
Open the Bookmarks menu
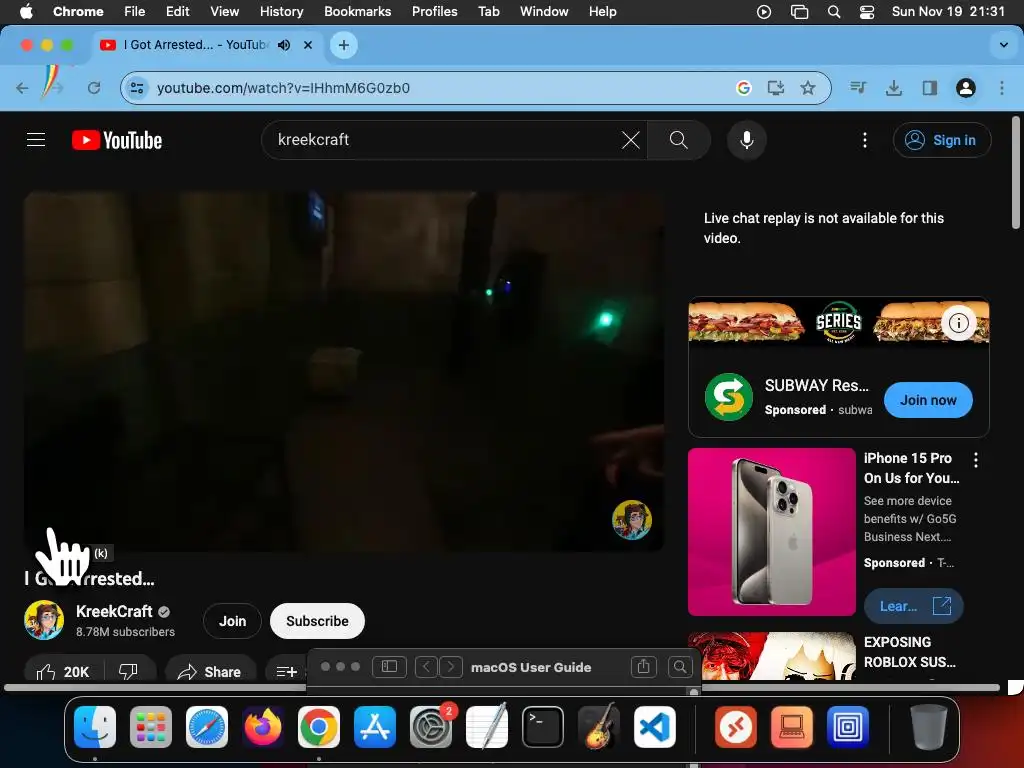click(357, 12)
